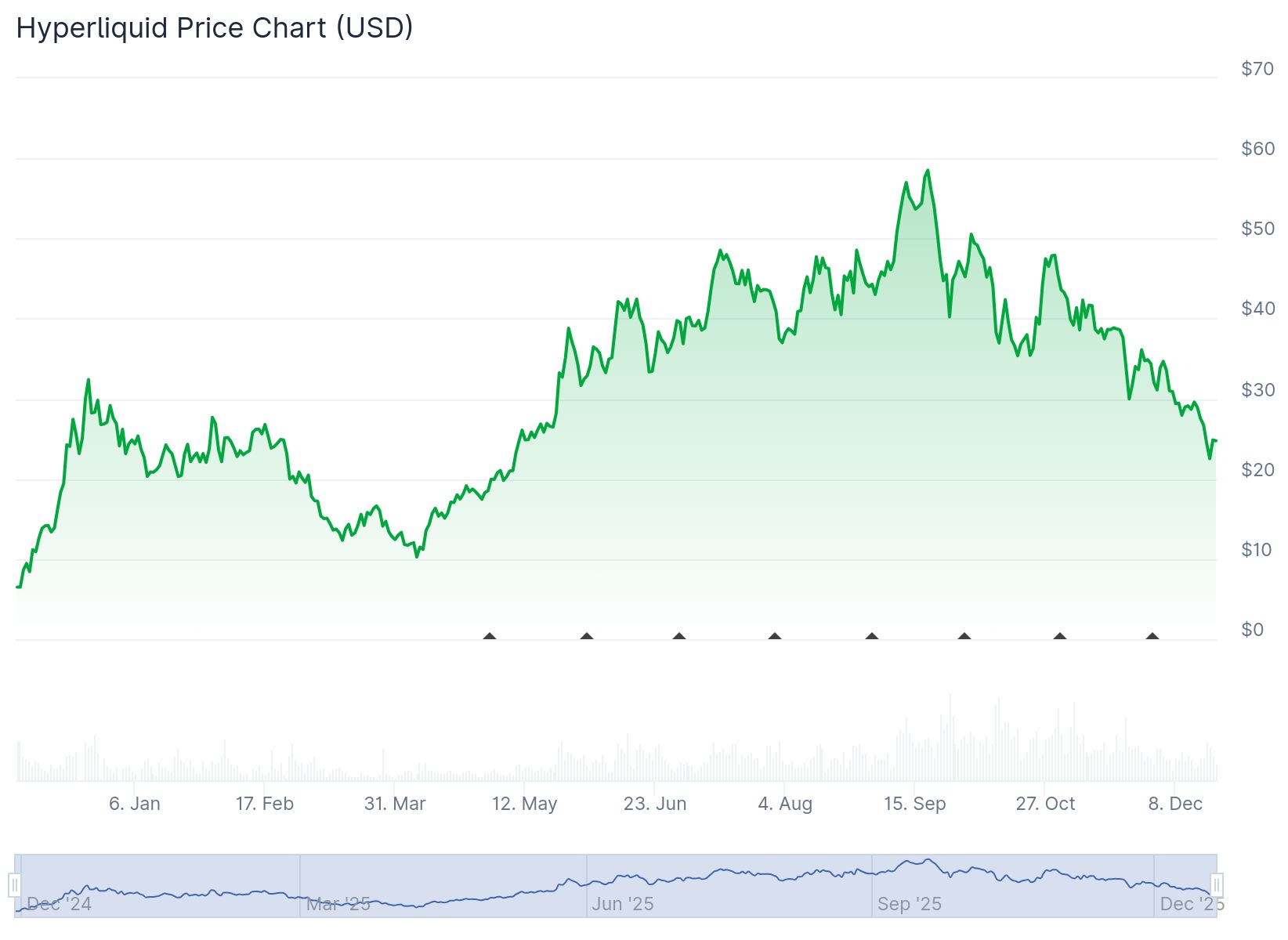Click the Mar '25 label in the navigator
The image size is (1288, 940).
(338, 904)
